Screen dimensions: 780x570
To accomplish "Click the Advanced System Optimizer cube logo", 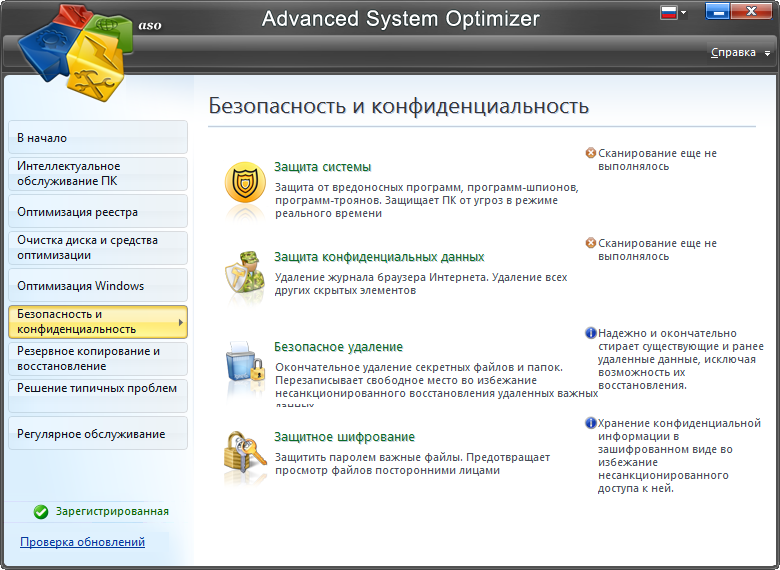I will click(x=76, y=53).
